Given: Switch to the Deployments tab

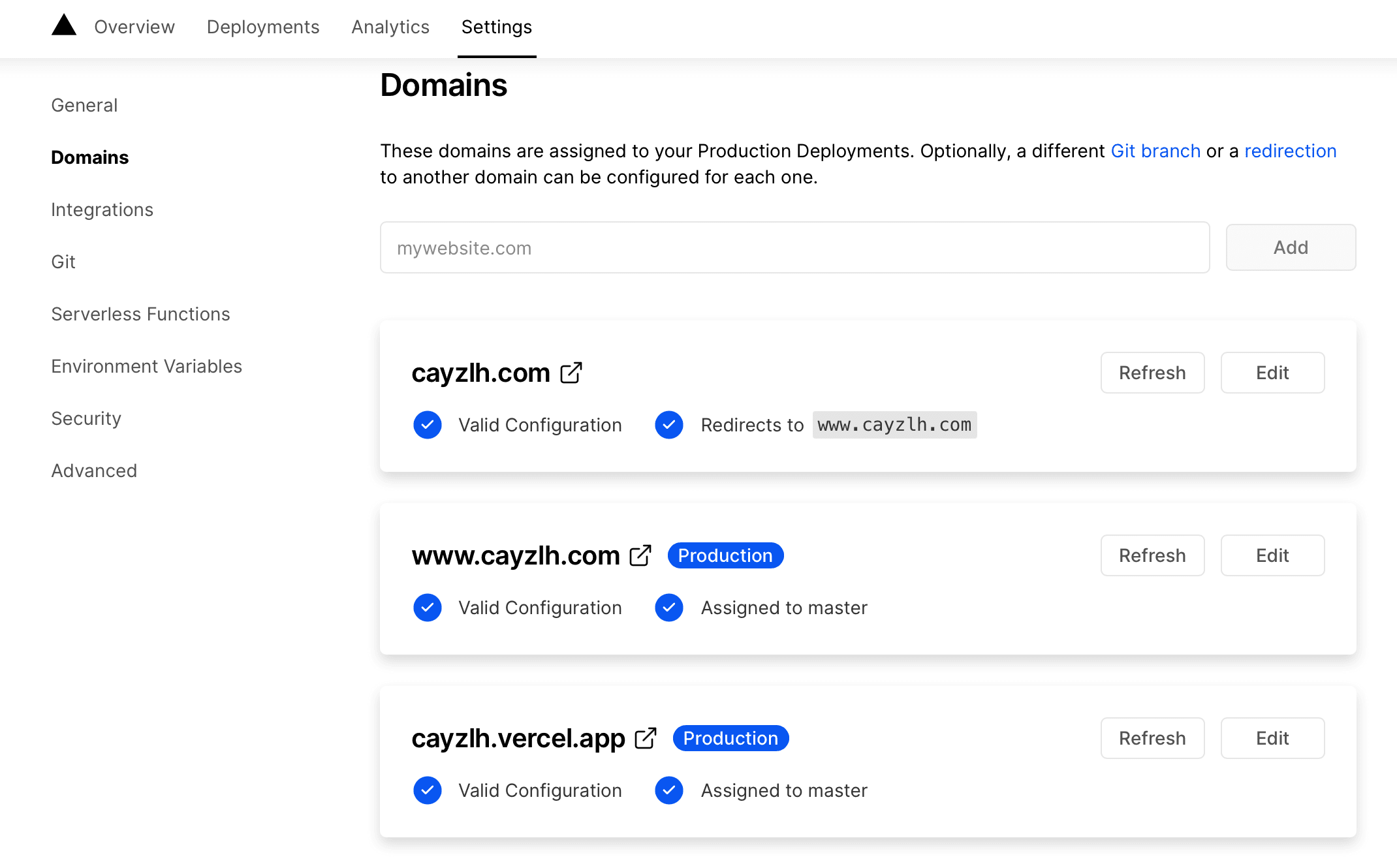Looking at the screenshot, I should (263, 27).
